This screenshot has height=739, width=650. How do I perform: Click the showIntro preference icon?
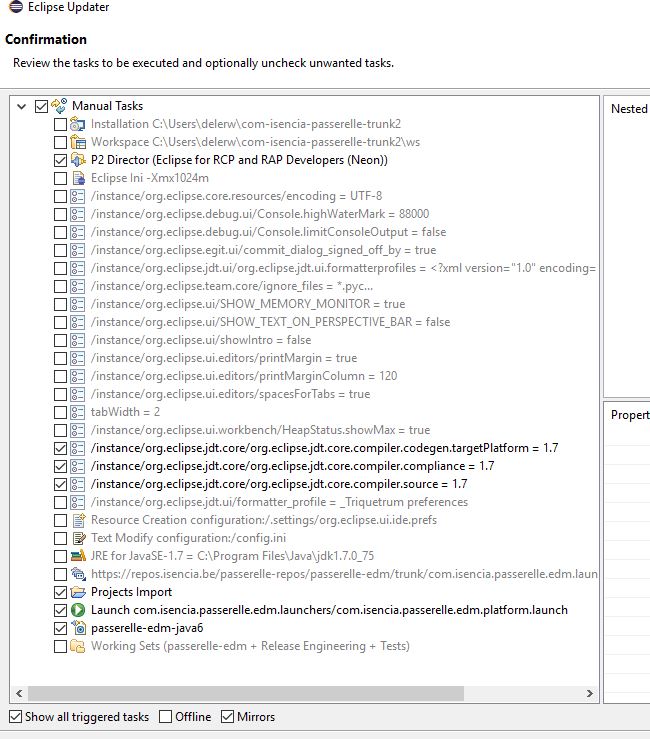pyautogui.click(x=77, y=340)
